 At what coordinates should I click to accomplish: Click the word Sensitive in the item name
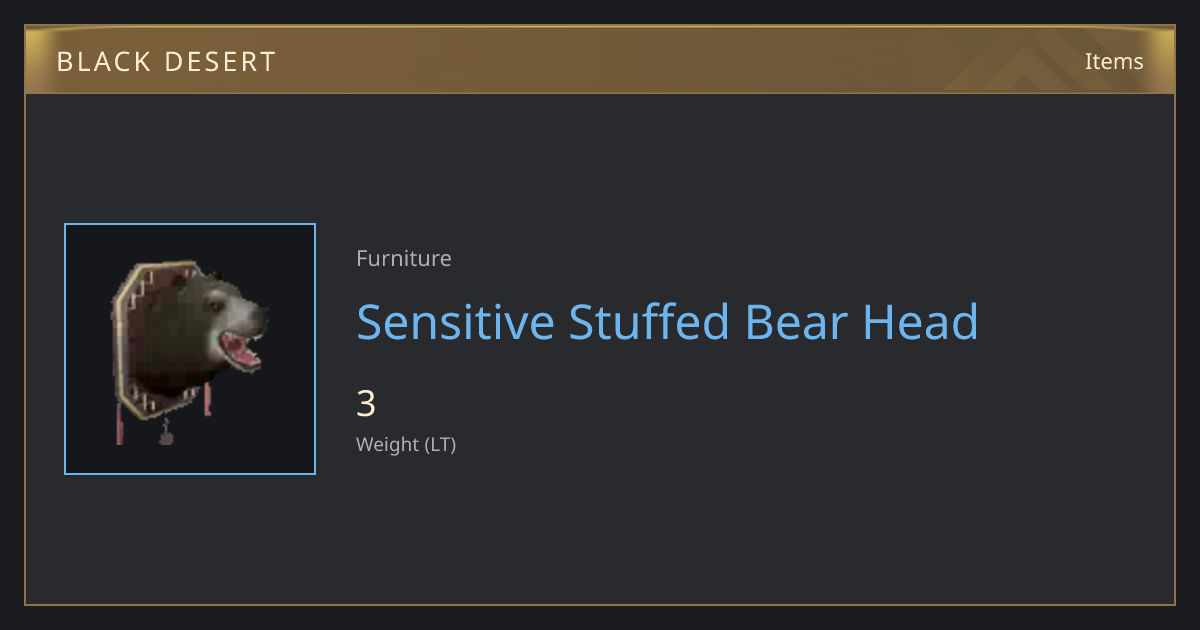tap(456, 322)
